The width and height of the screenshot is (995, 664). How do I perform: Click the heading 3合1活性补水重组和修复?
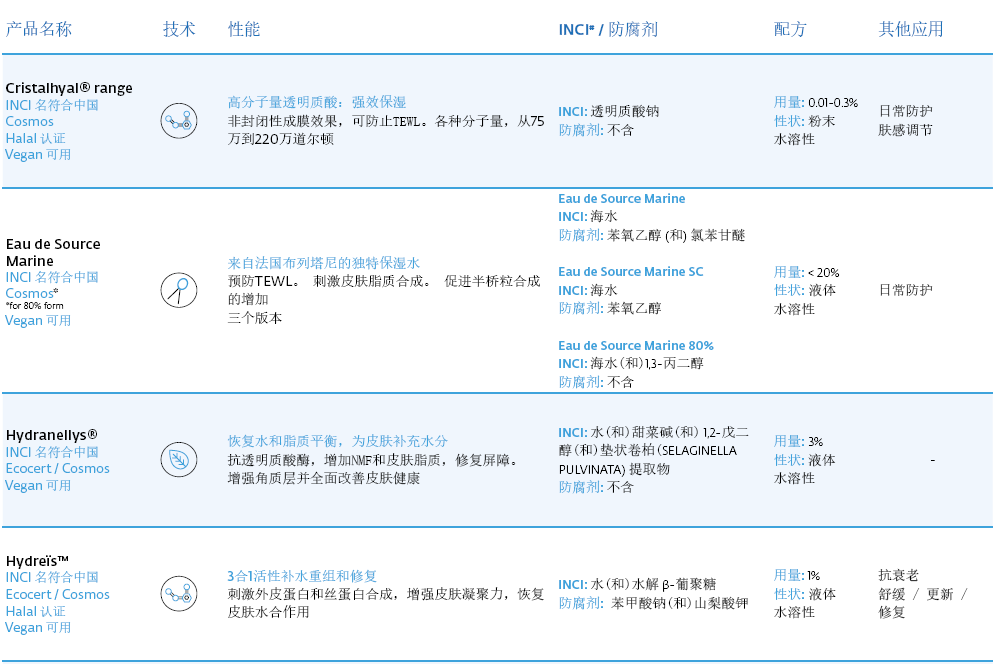[302, 576]
